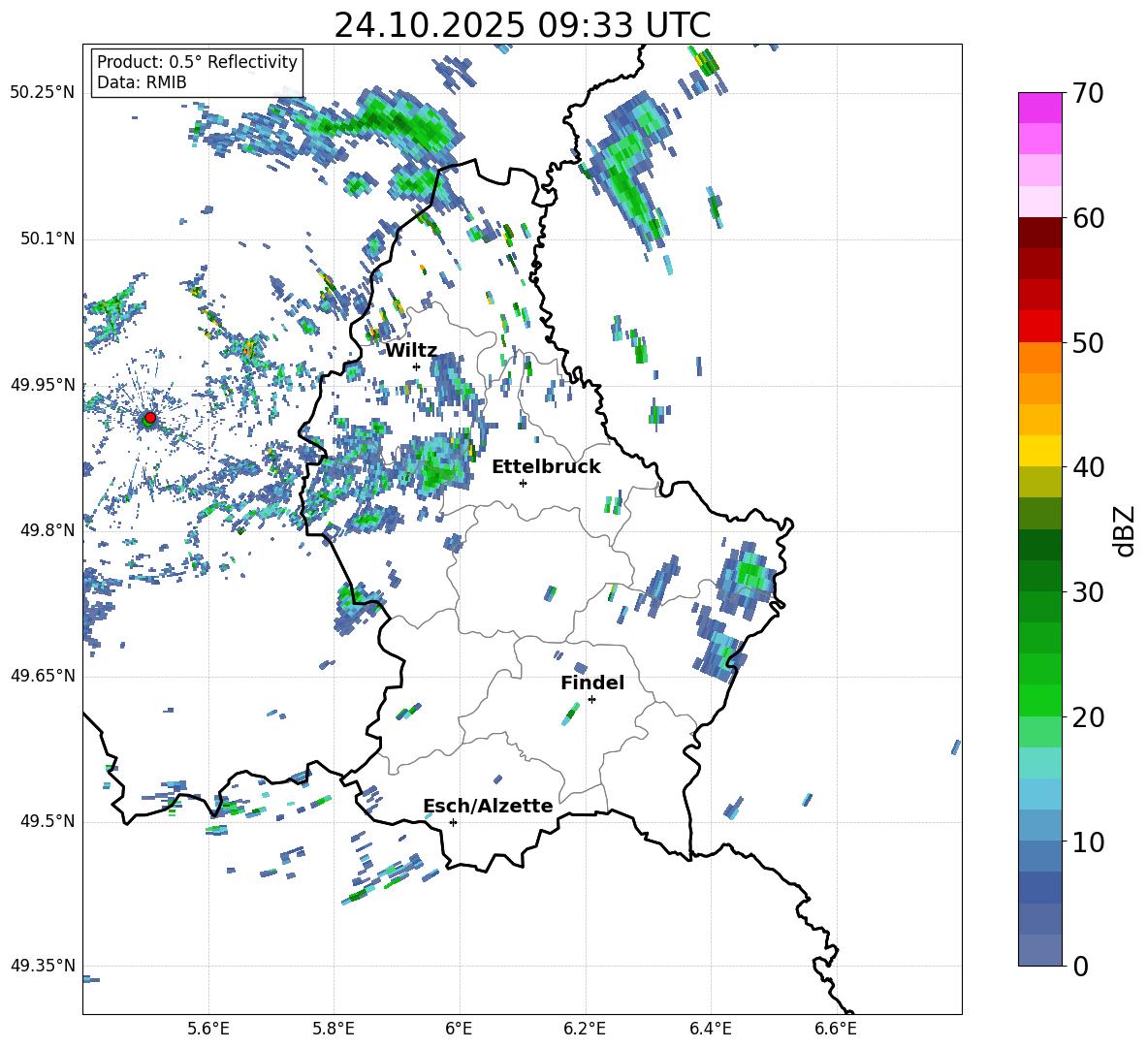Select the Findel city label
The image size is (1148, 1048).
(x=592, y=683)
